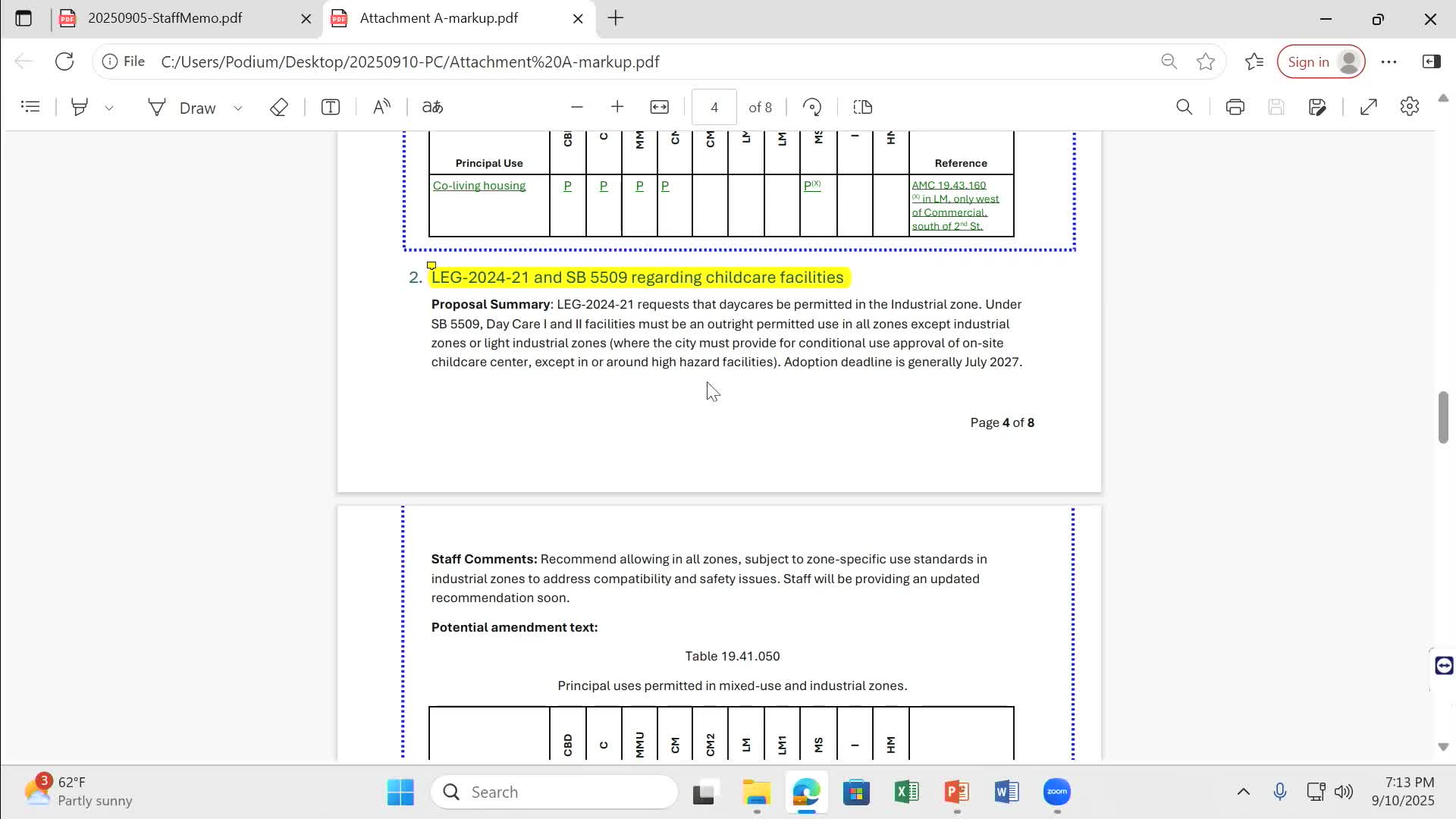
Task: Open Find in document search
Action: (x=1184, y=107)
